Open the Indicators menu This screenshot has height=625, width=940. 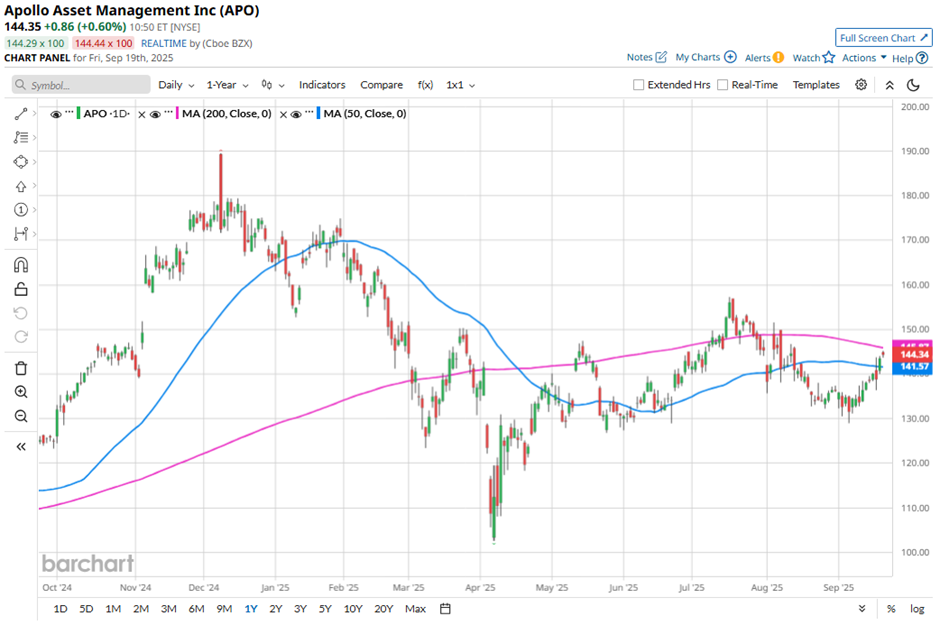(322, 85)
